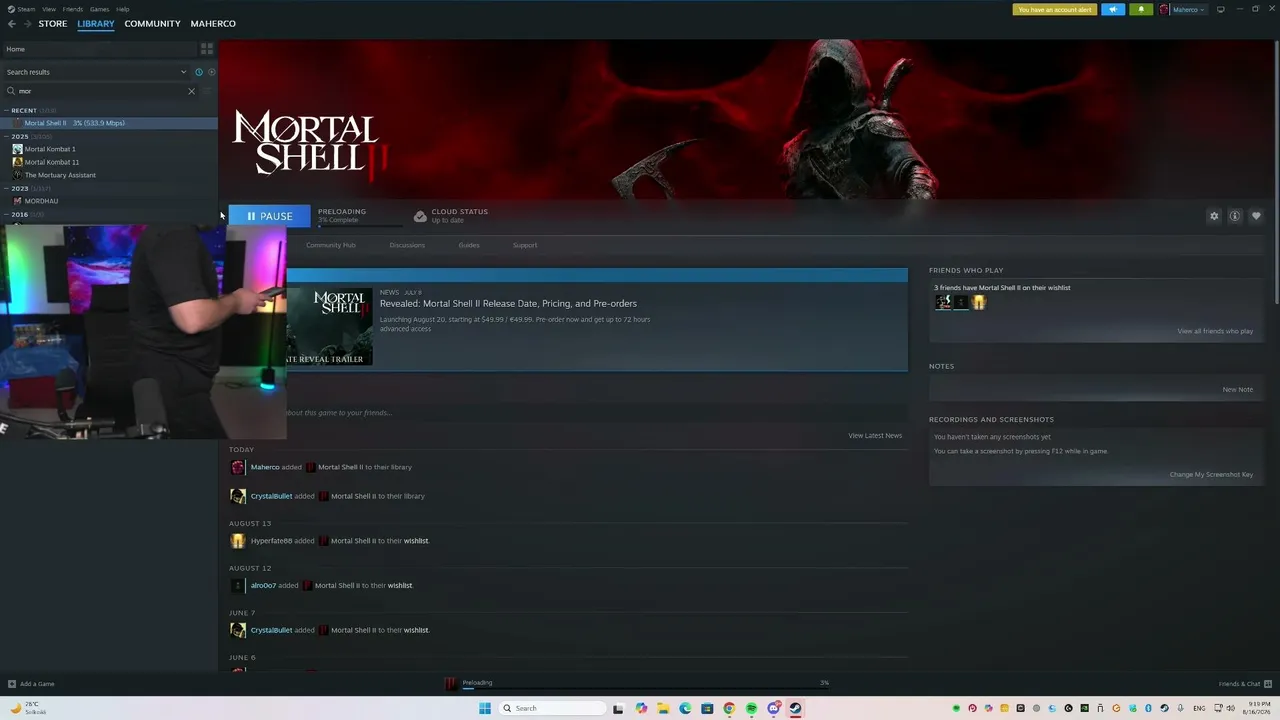1280x720 pixels.
Task: Select Mortal Kombat 11 in library
Action: click(x=52, y=162)
